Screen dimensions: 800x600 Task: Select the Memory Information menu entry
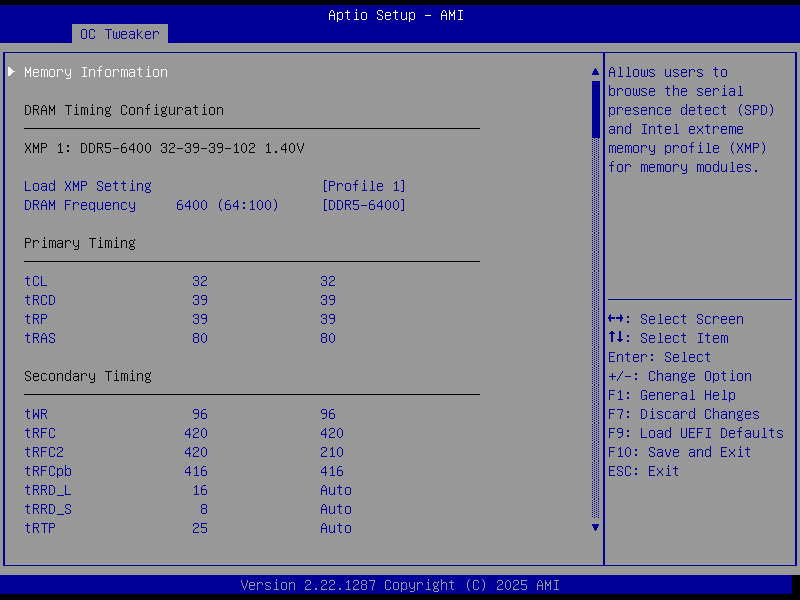(x=96, y=72)
